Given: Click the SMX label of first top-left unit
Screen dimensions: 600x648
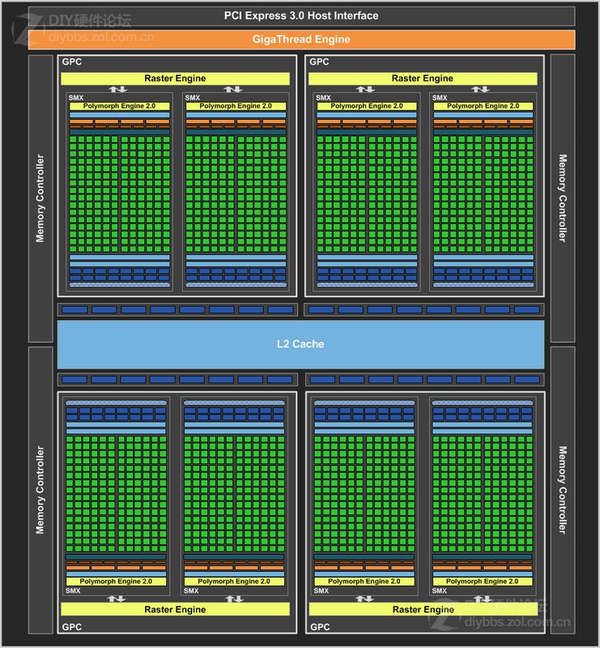Looking at the screenshot, I should coord(76,98).
